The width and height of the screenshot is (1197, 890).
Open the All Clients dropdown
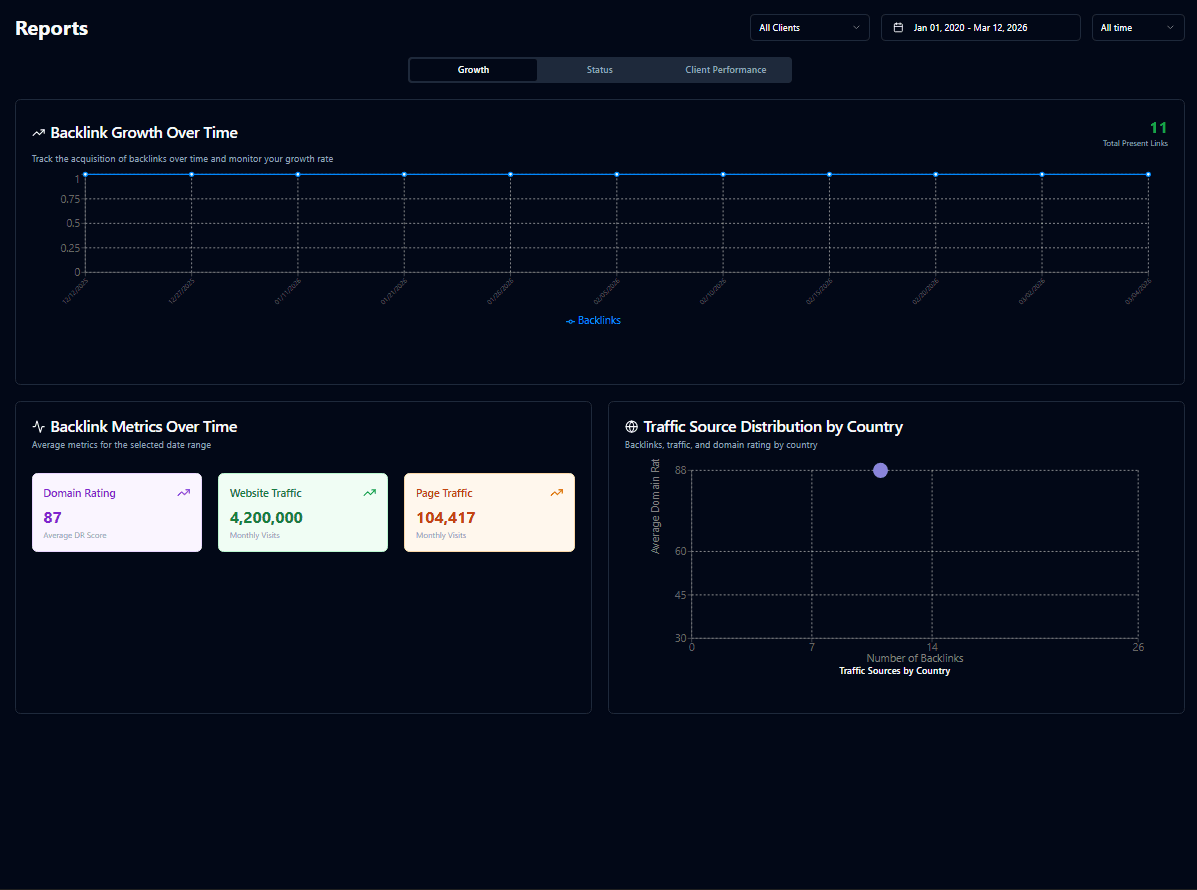point(809,28)
